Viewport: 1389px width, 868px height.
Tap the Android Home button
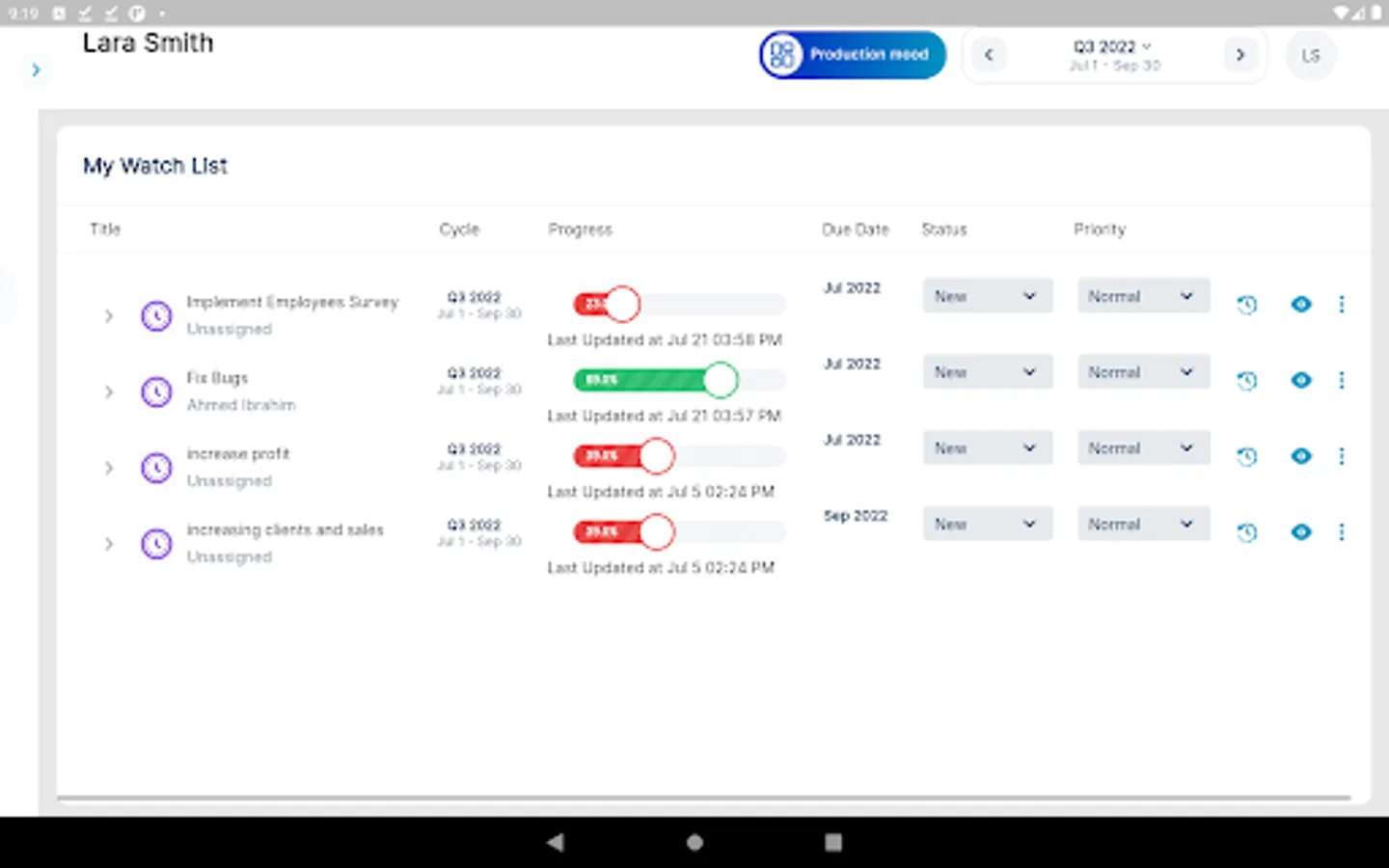[694, 842]
